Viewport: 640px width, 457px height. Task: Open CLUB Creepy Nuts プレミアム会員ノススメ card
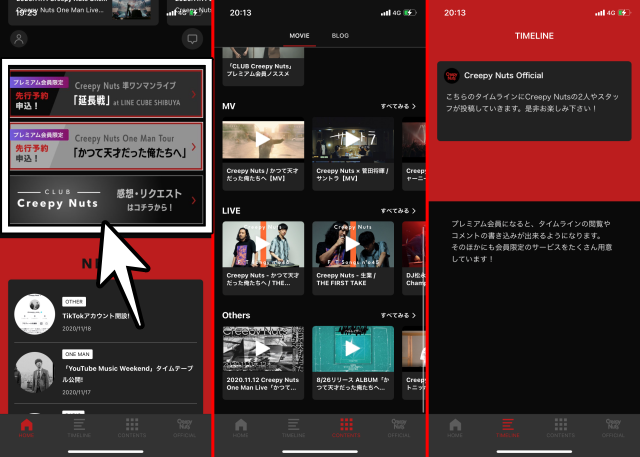(x=263, y=67)
